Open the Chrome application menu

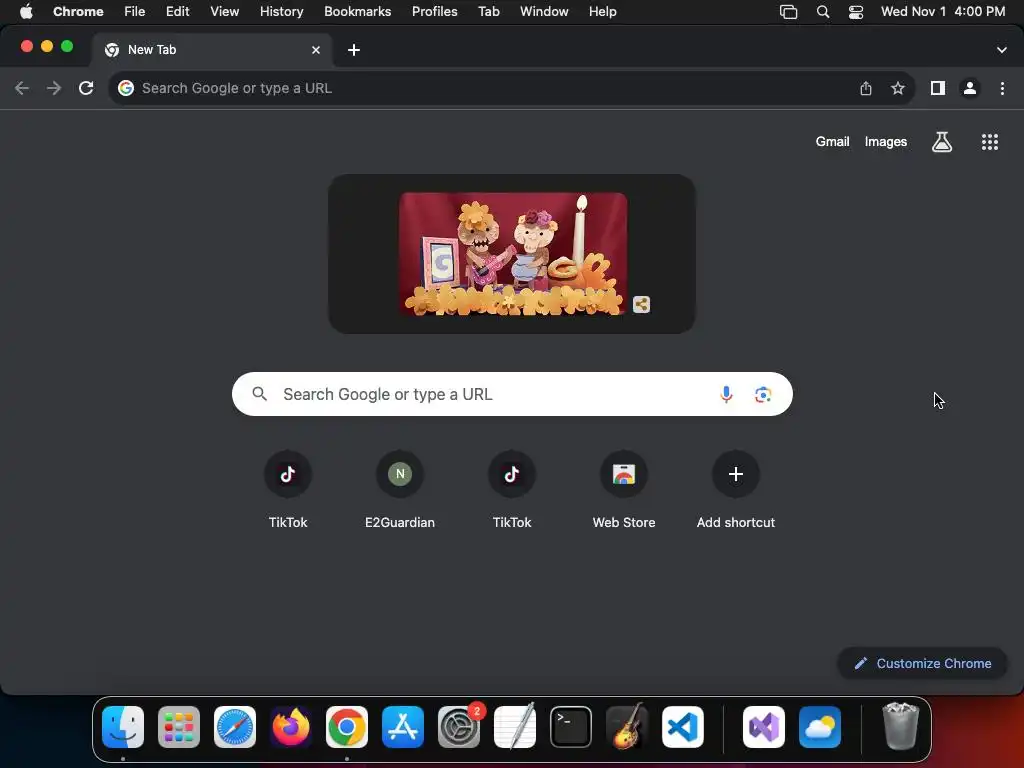click(x=78, y=11)
